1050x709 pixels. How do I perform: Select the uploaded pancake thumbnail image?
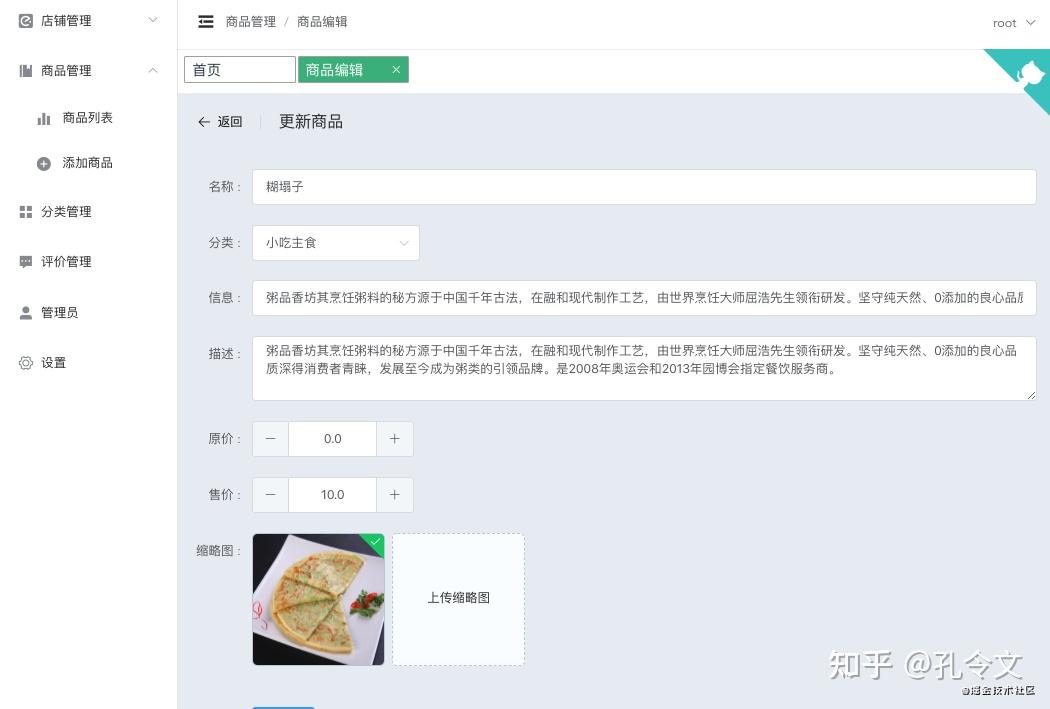click(319, 599)
